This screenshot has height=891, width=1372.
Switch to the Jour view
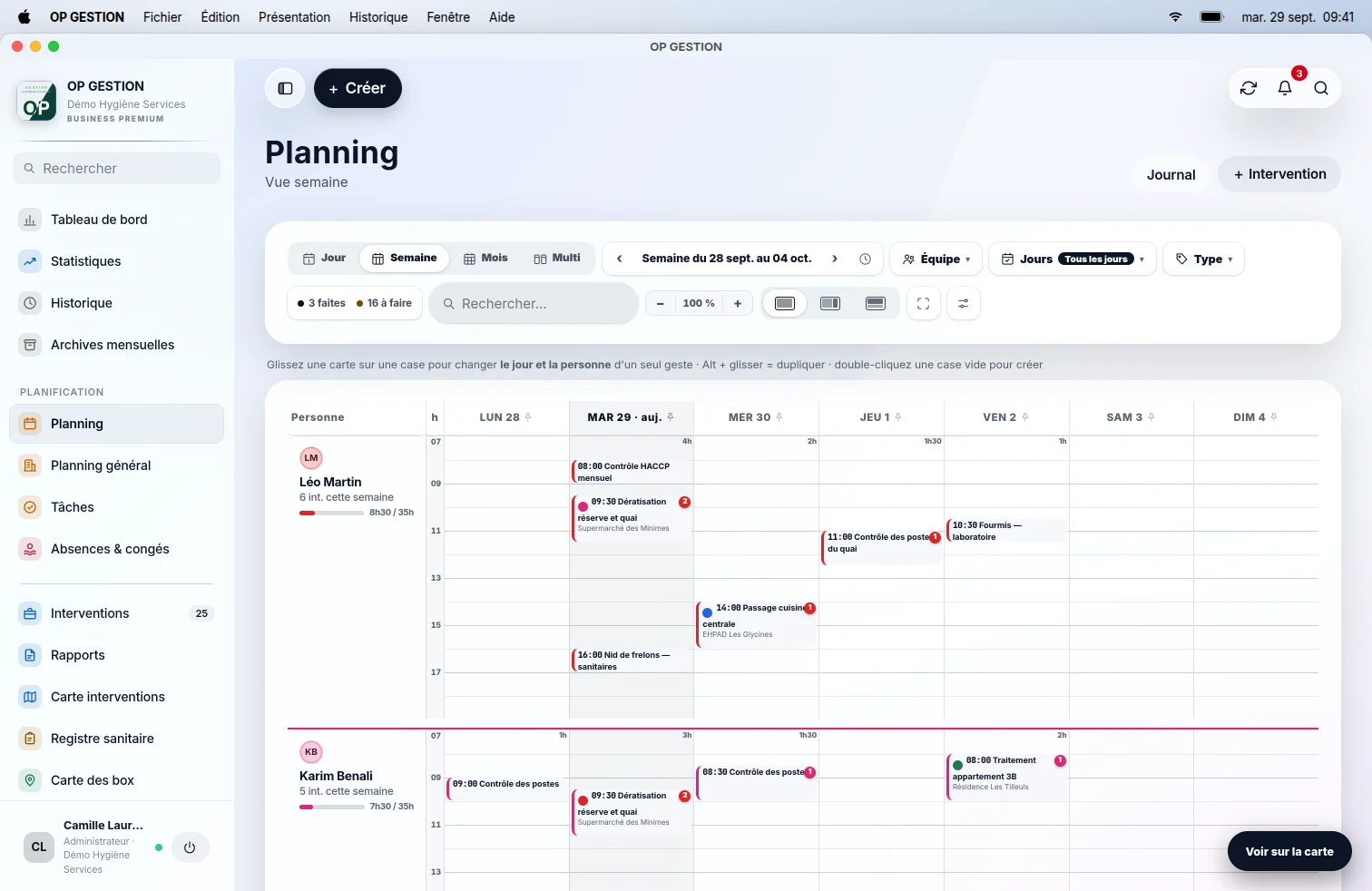tap(324, 259)
